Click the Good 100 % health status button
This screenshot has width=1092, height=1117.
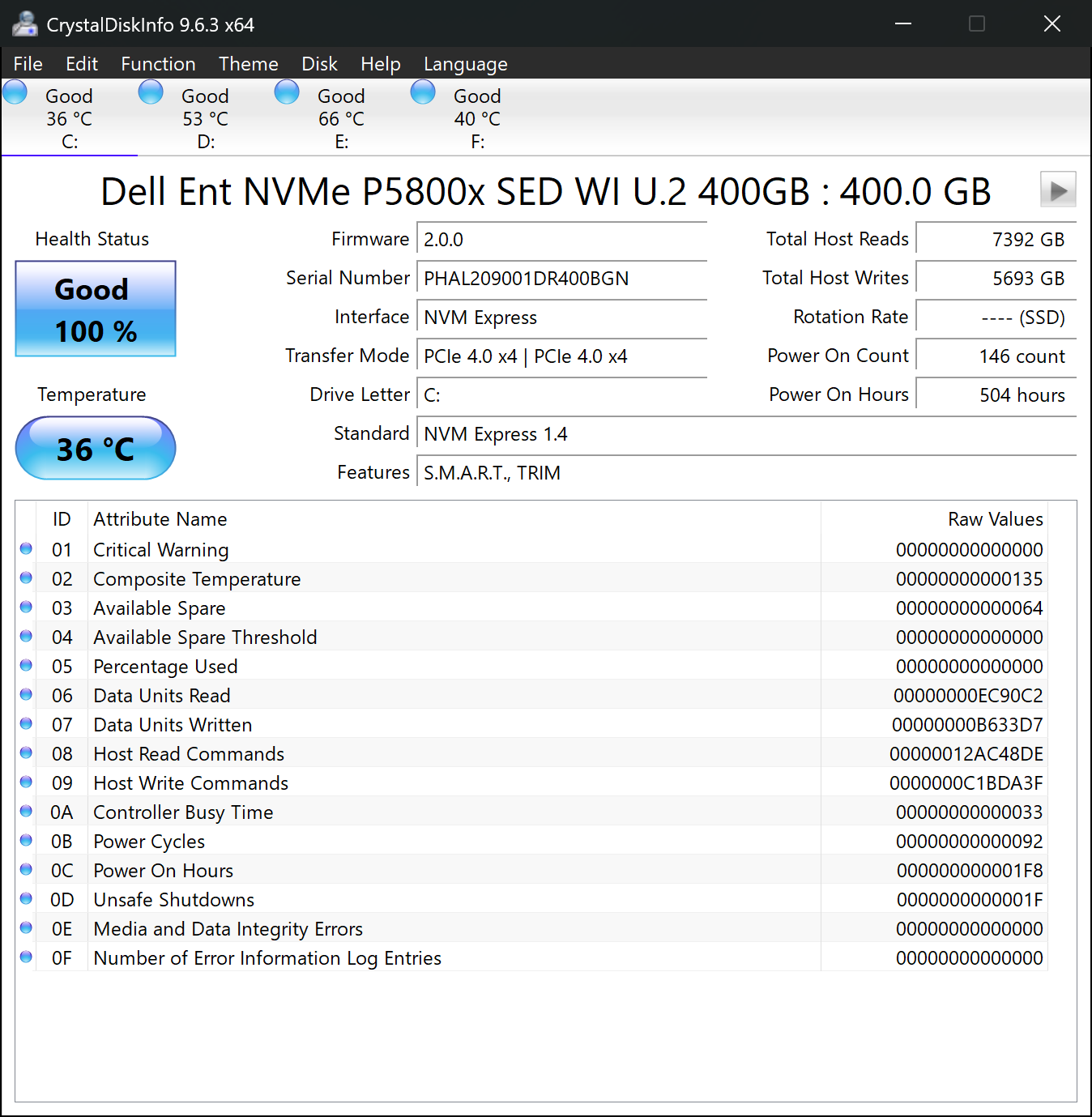(x=96, y=309)
